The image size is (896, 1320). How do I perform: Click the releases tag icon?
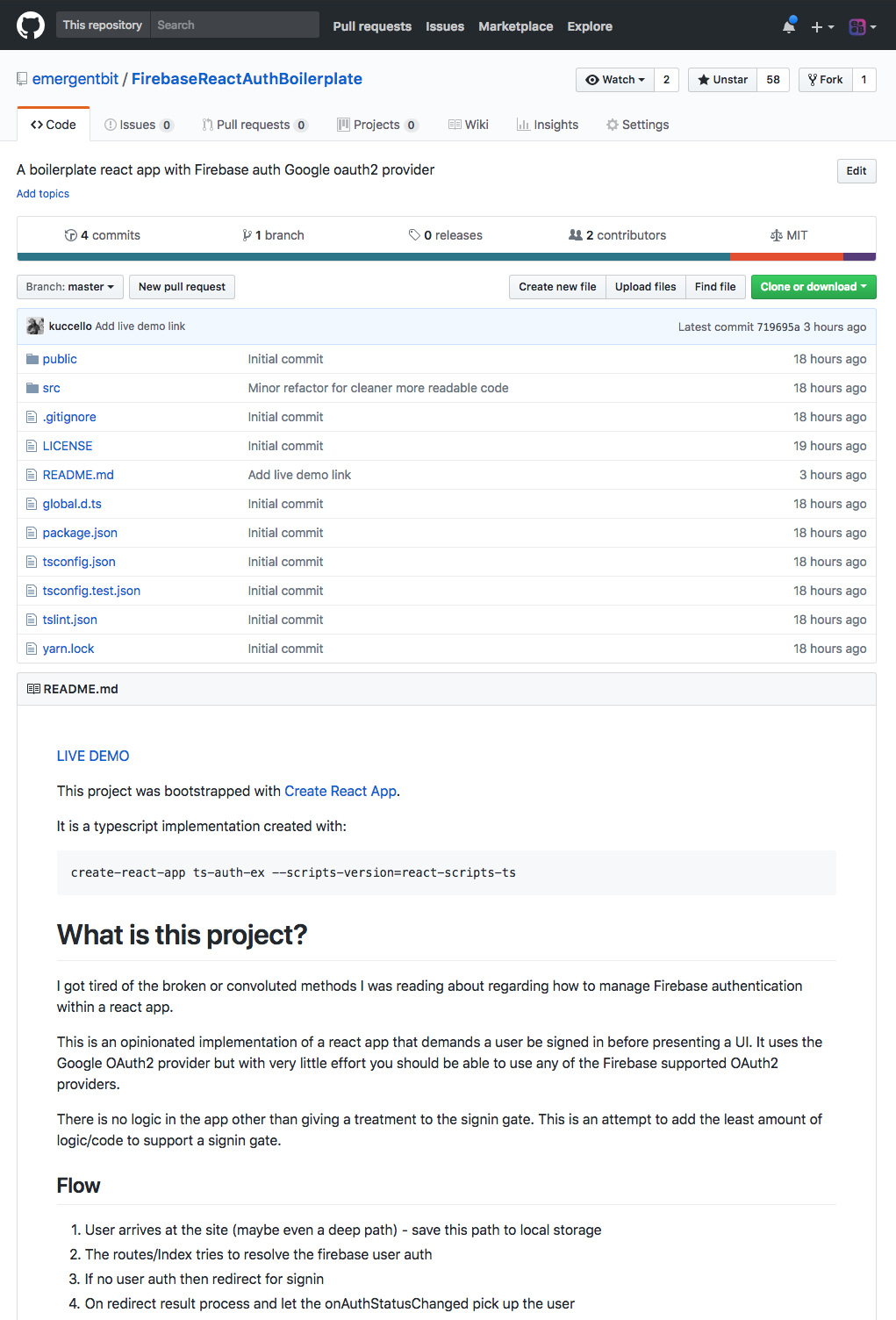(x=414, y=235)
